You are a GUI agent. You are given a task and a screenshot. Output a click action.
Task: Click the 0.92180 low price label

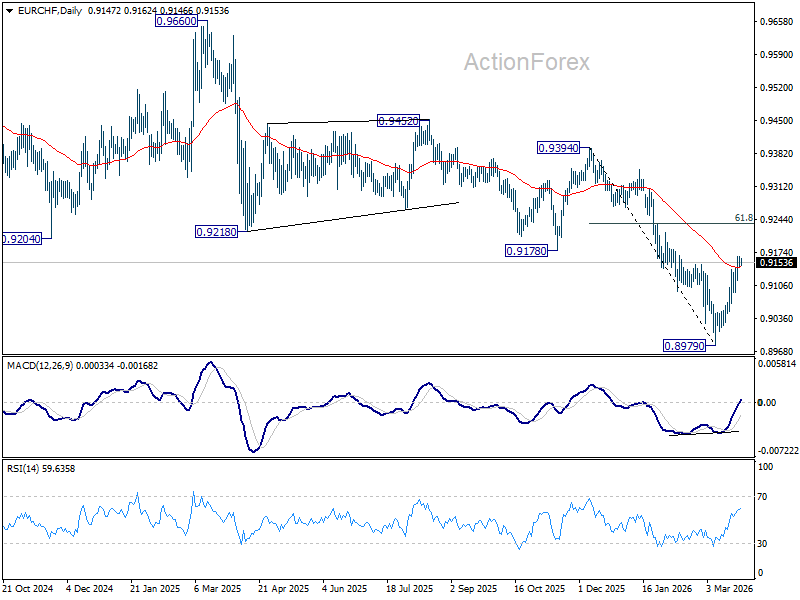pyautogui.click(x=216, y=232)
